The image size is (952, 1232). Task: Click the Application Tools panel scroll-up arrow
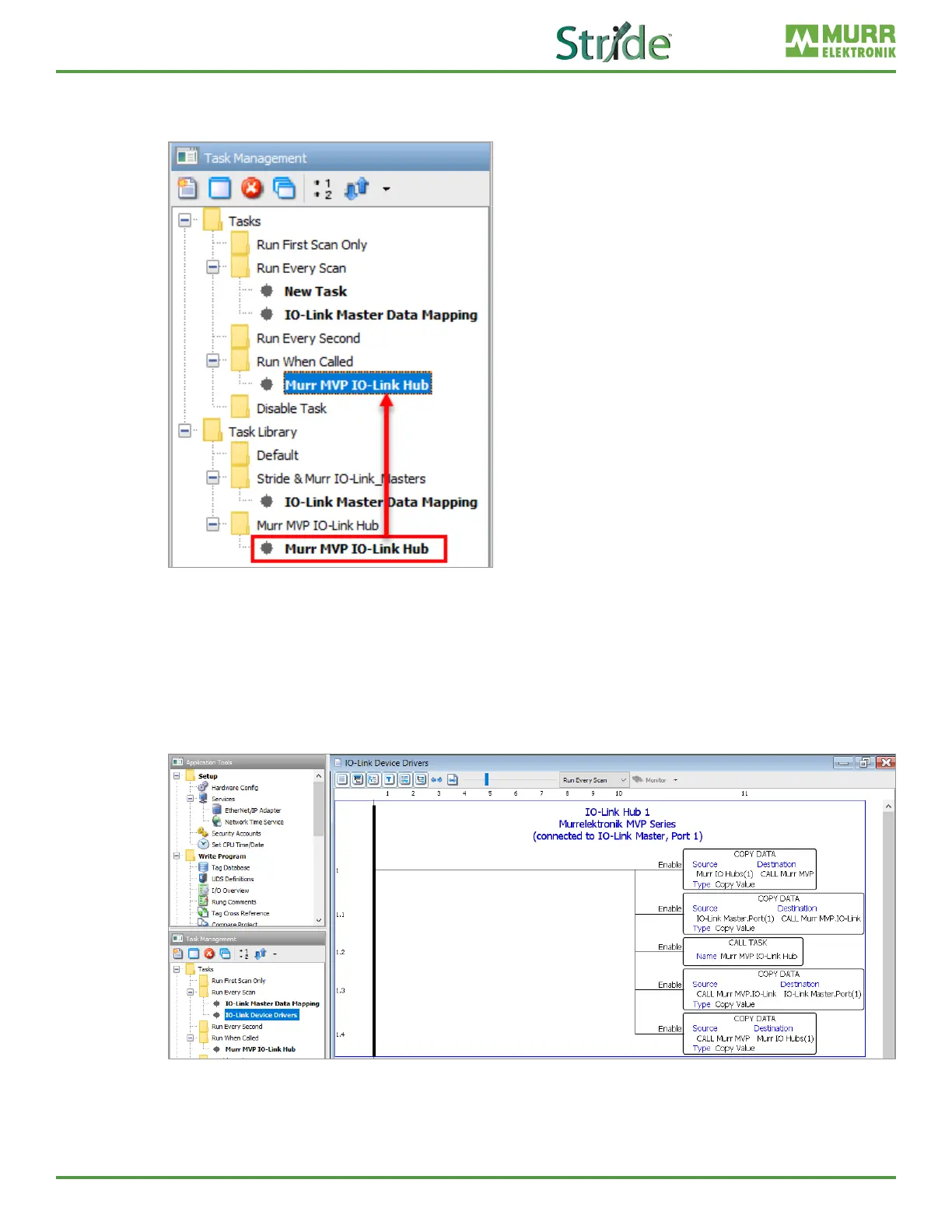click(x=319, y=776)
